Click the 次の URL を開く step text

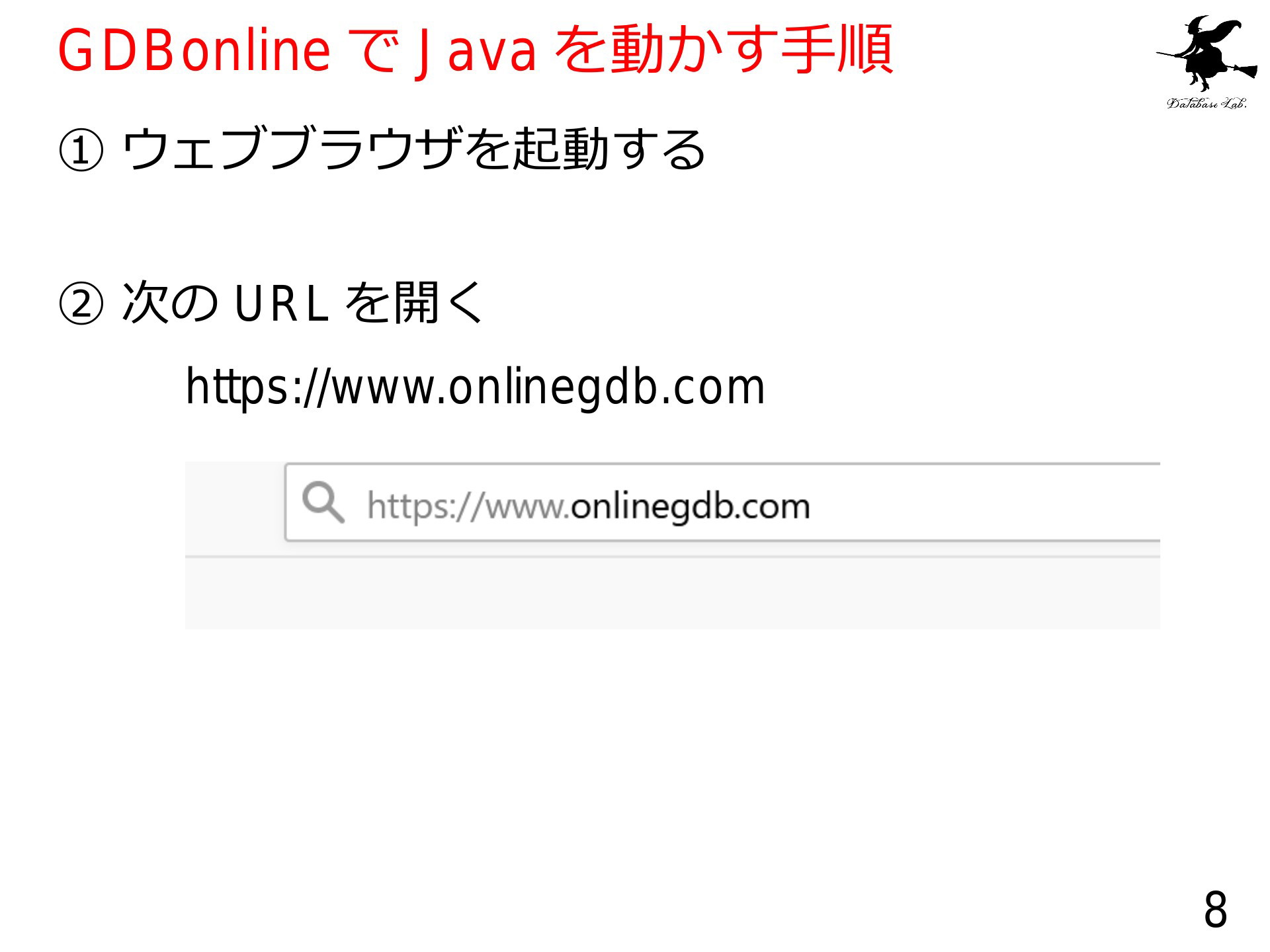click(302, 303)
